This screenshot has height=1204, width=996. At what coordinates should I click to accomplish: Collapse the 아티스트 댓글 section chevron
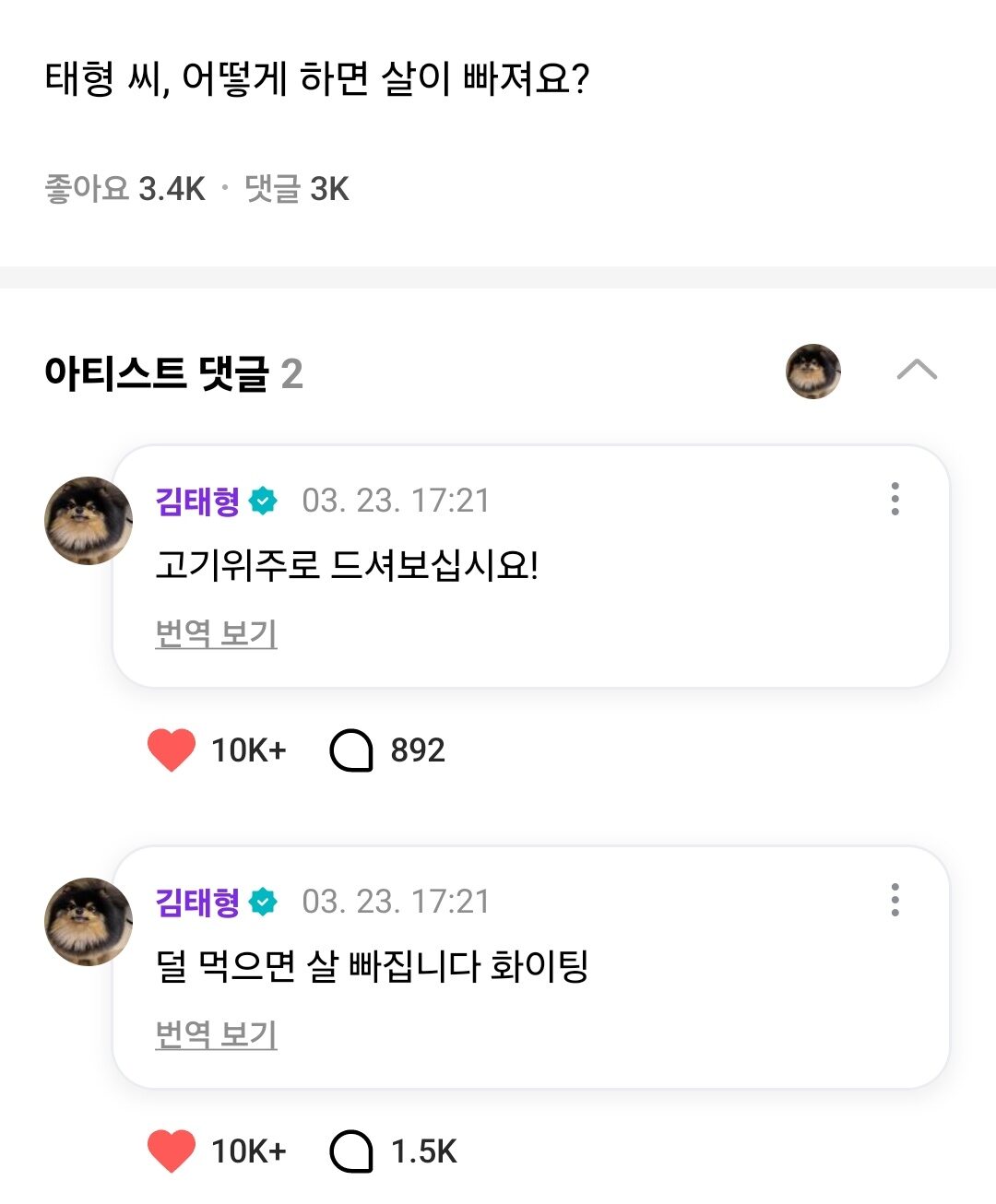click(916, 371)
